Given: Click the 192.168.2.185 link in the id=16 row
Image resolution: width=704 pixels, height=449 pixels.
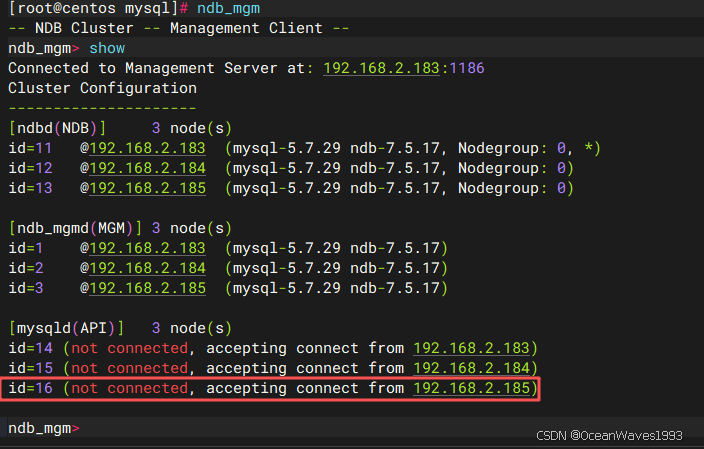Looking at the screenshot, I should [471, 388].
